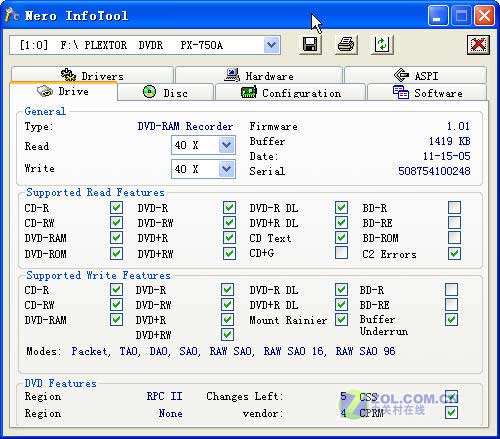
Task: Switch to the Hardware tab
Action: (259, 75)
